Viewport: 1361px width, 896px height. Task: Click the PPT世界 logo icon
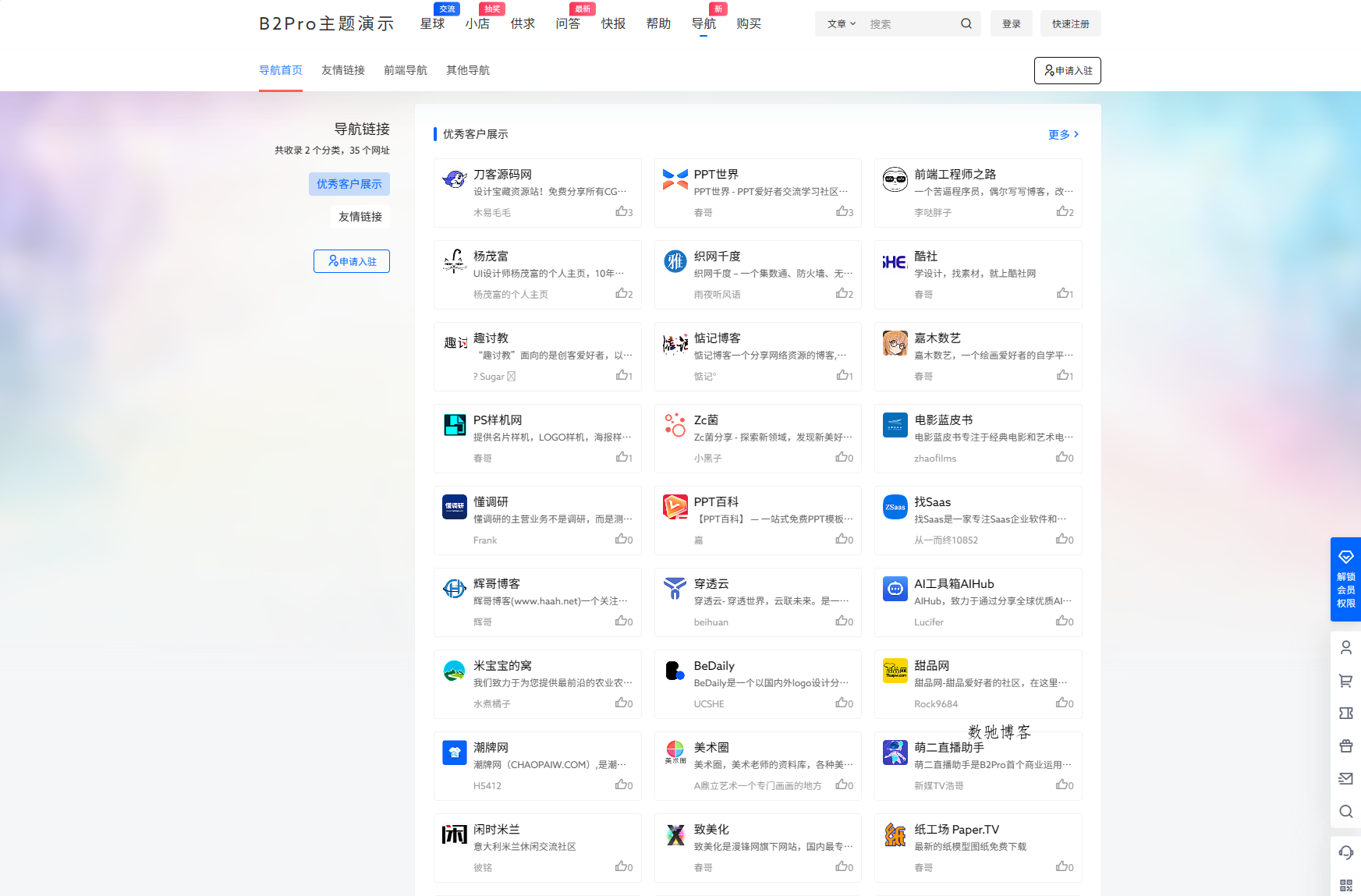click(x=675, y=179)
